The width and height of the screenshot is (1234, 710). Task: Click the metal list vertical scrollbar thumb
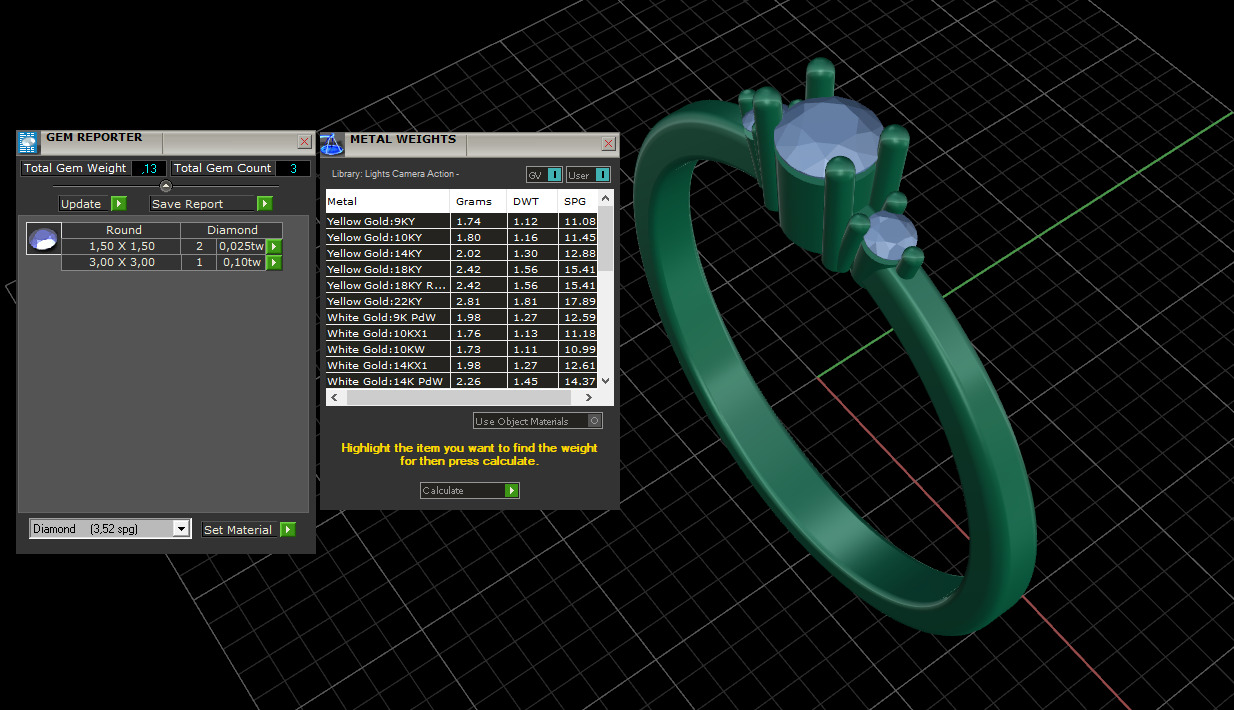pos(605,239)
